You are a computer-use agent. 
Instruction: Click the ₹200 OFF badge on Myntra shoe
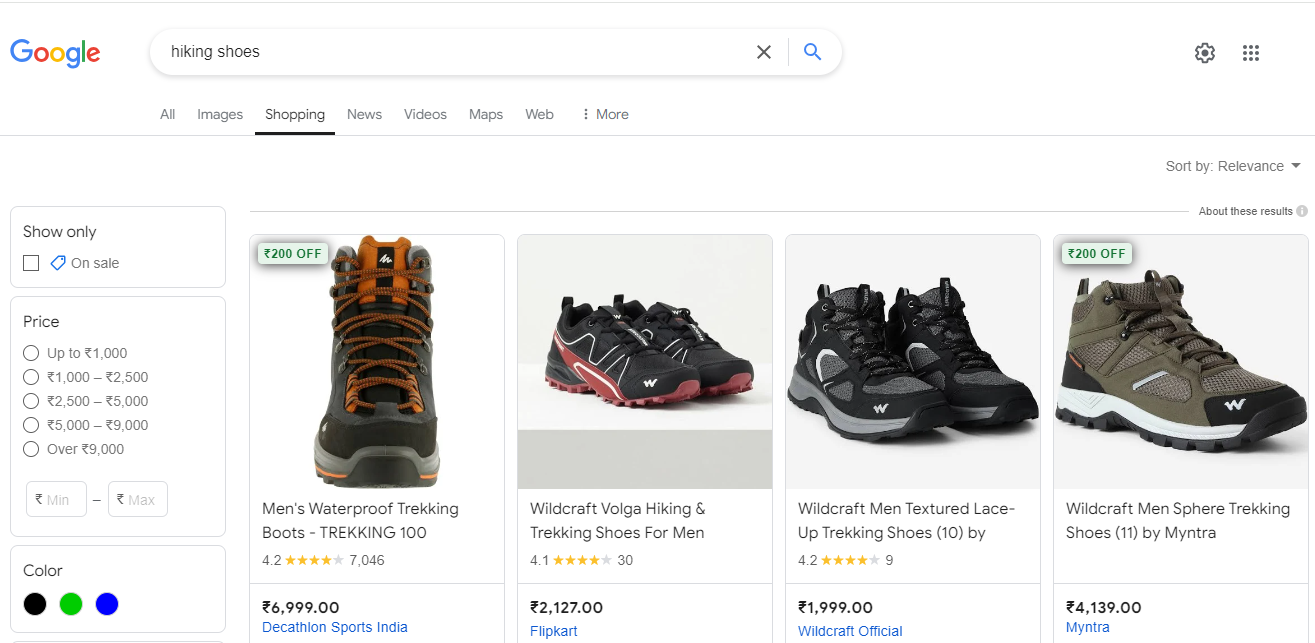[1097, 254]
